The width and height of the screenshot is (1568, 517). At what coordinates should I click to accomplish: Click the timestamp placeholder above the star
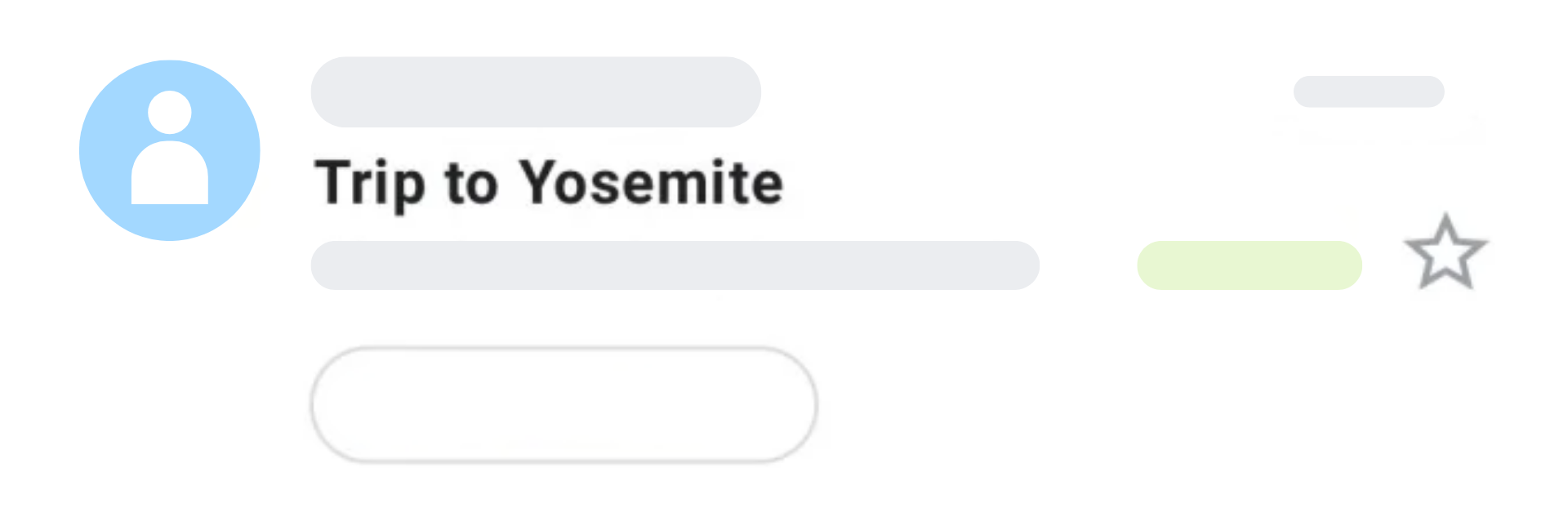pos(1369,91)
